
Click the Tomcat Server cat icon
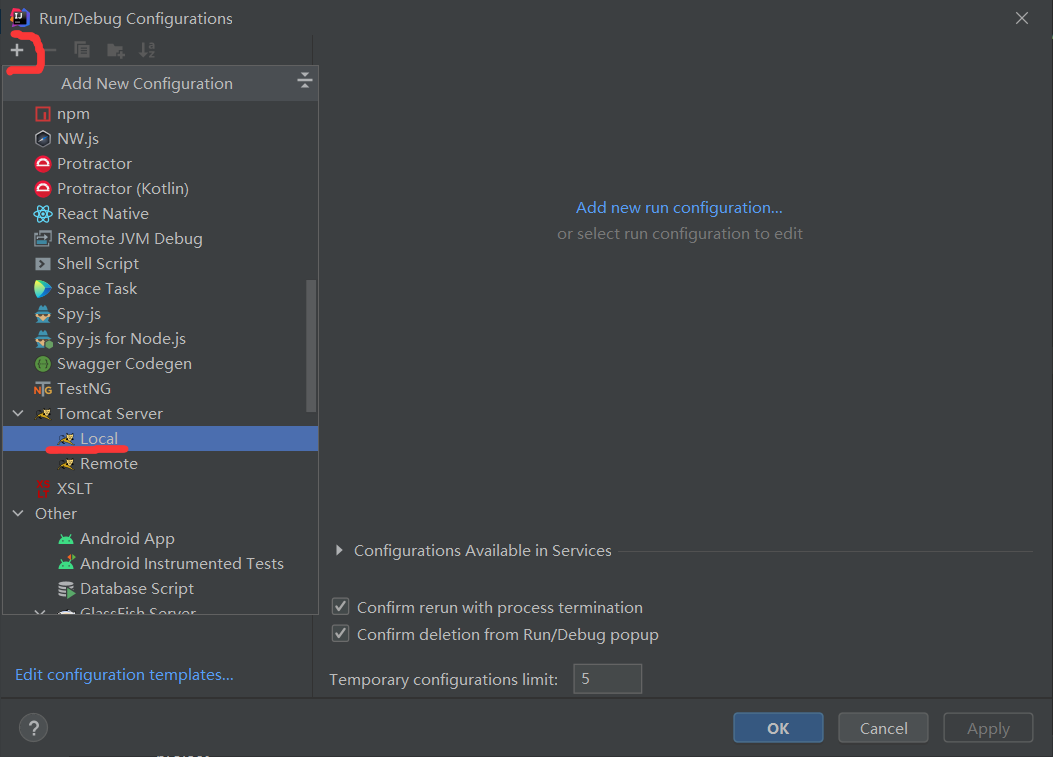[43, 414]
